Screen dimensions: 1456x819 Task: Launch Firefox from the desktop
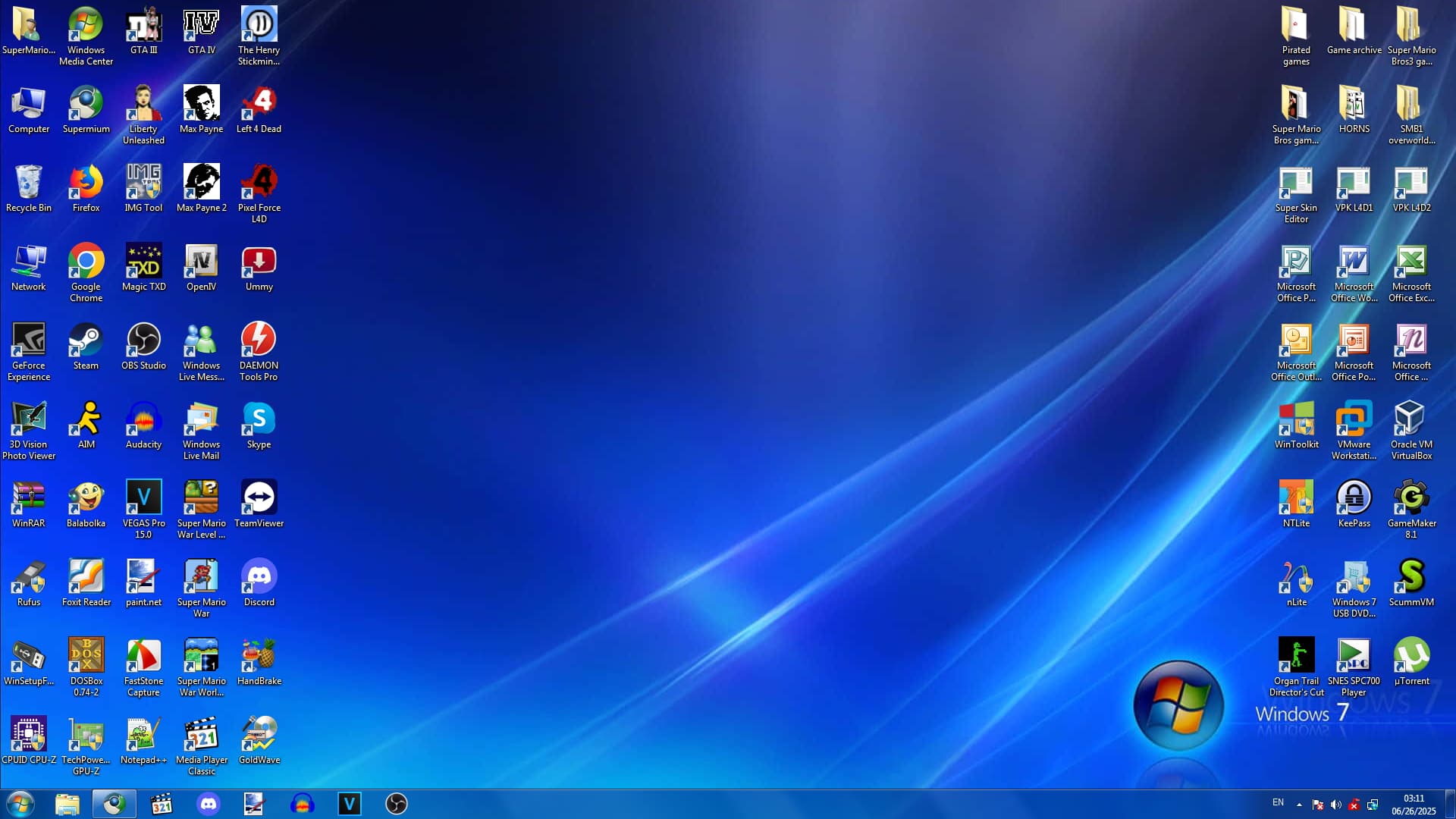(86, 189)
